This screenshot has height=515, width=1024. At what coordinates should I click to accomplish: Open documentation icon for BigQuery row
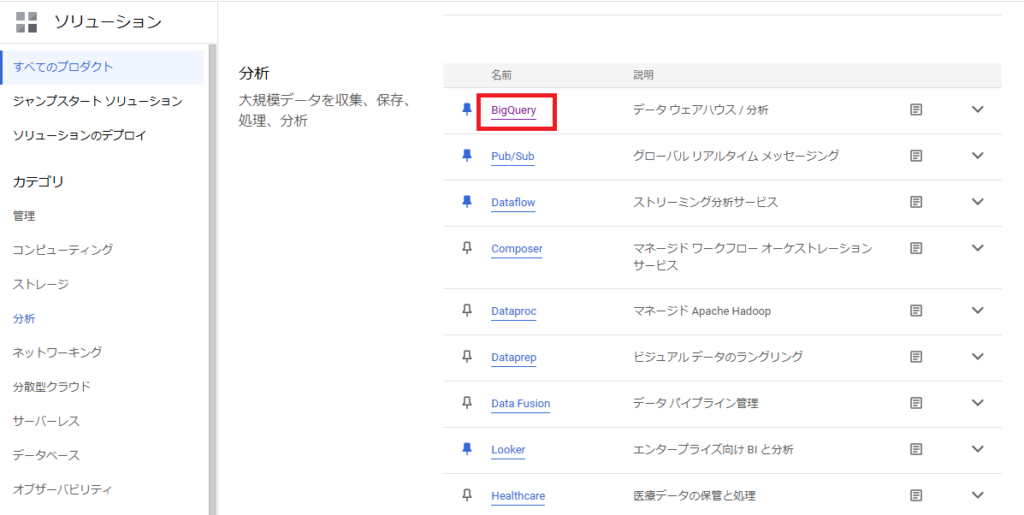pos(916,110)
